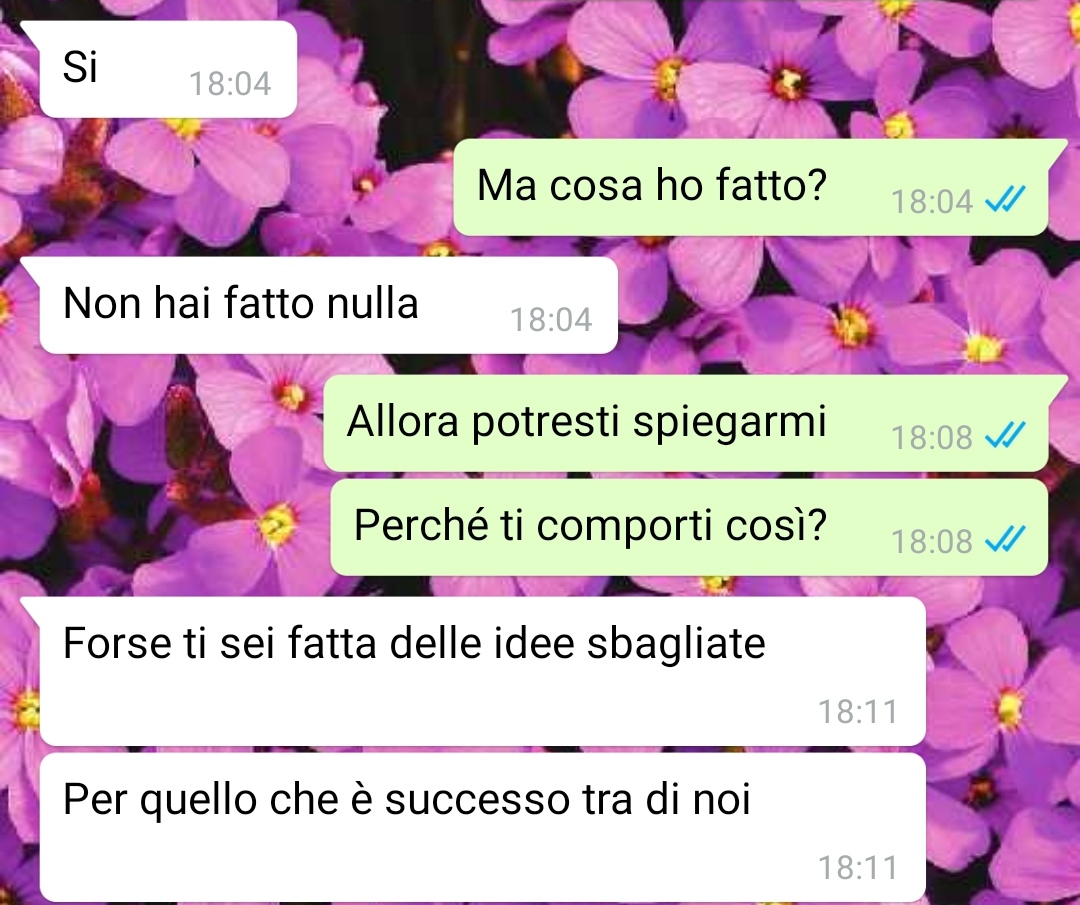Viewport: 1080px width, 905px height.
Task: Tap the 18:08 timestamp on 'Perché ti comporti così?'
Action: click(931, 541)
